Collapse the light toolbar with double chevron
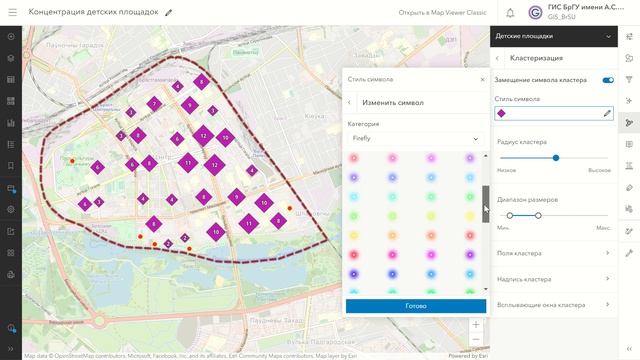This screenshot has height=360, width=640. (629, 349)
